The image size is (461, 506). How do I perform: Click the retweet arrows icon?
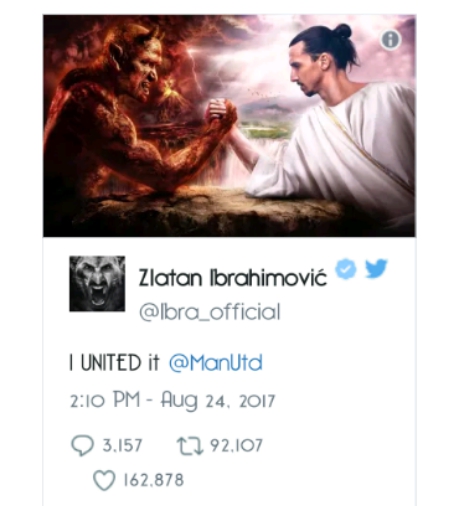click(190, 446)
